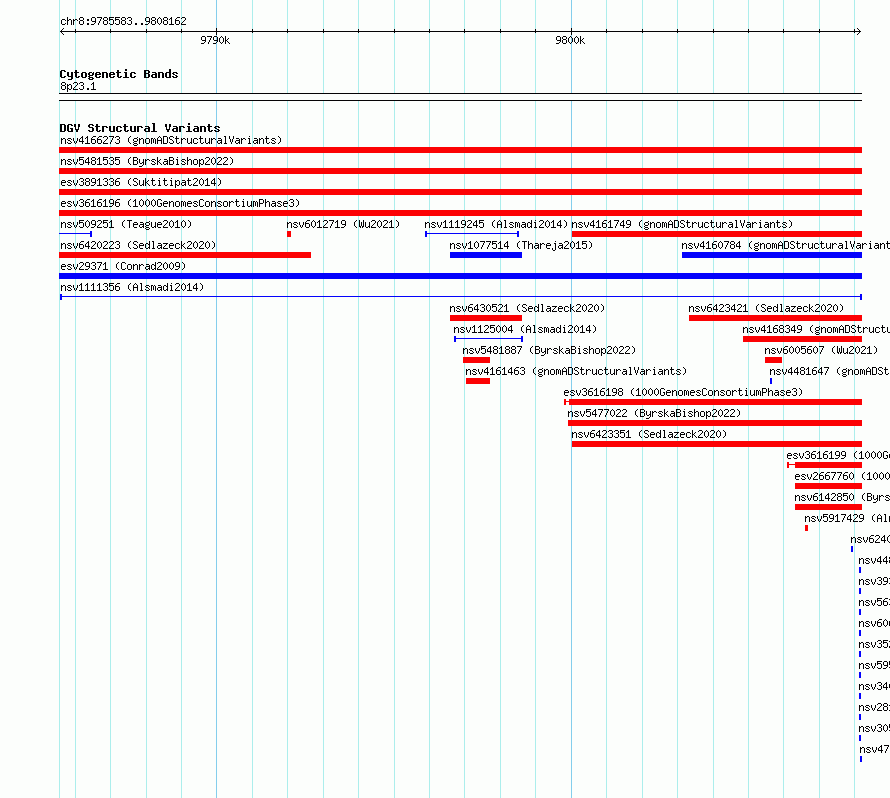Open the nsv5481887 (ByrskaBishop2022) label

tap(549, 350)
